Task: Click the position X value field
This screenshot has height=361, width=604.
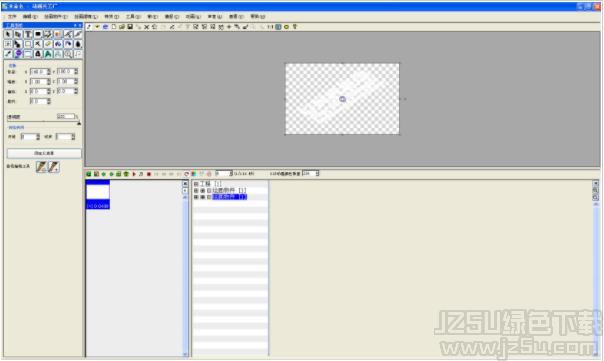Action: coord(39,72)
